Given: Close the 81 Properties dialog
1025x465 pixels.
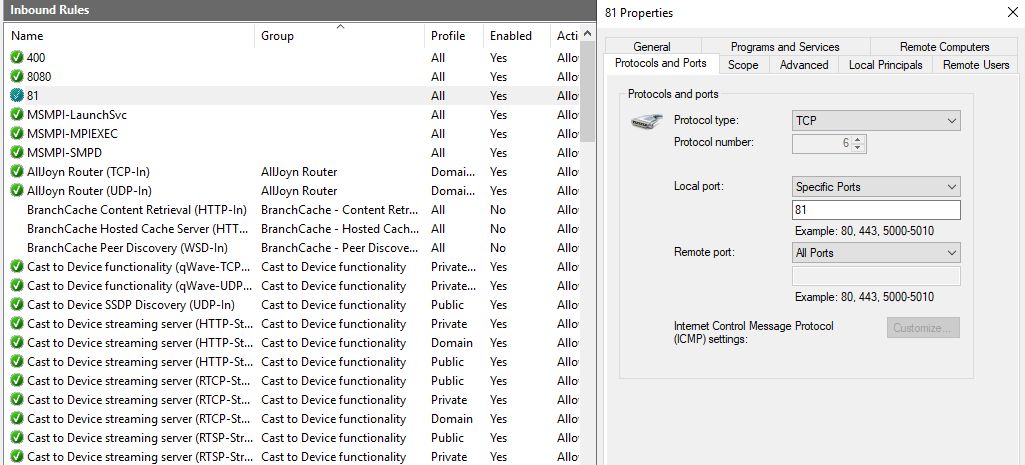Looking at the screenshot, I should click(1012, 11).
